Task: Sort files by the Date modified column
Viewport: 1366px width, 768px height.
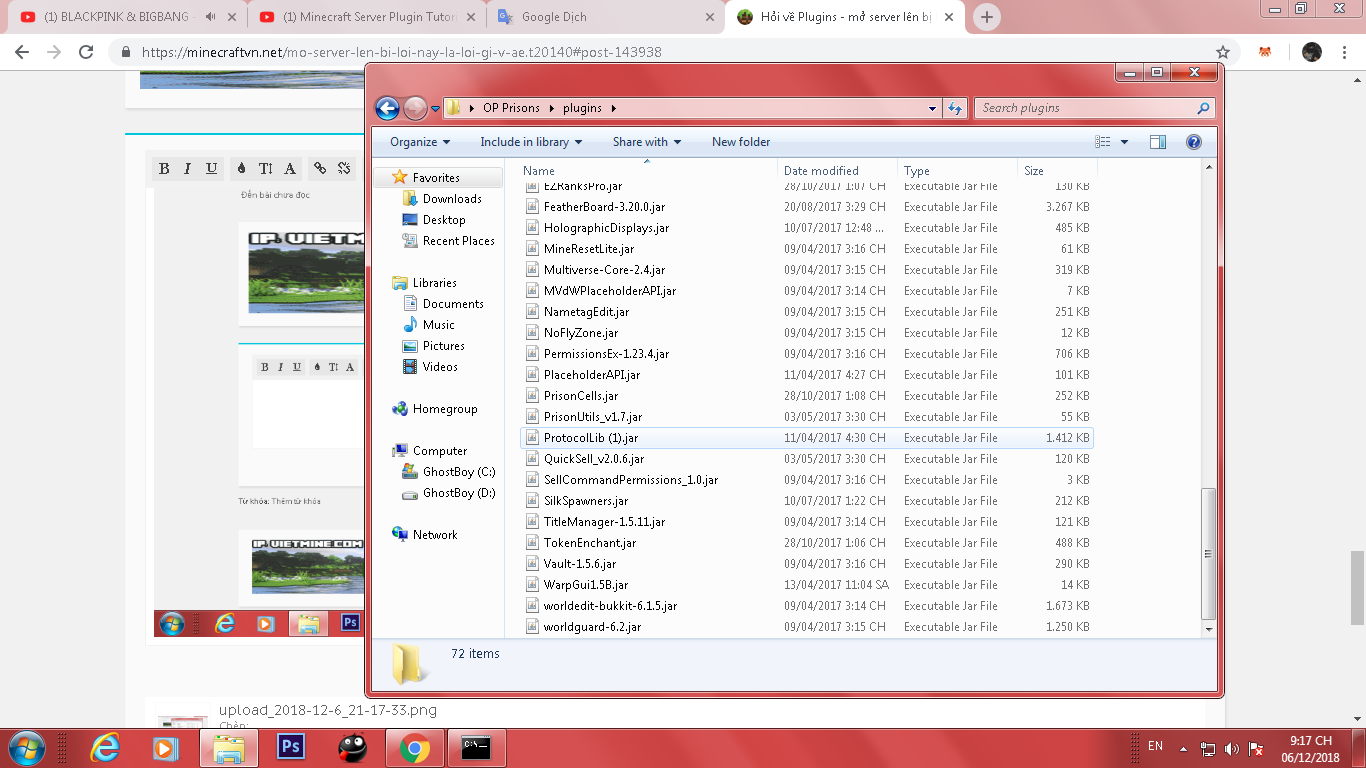Action: pyautogui.click(x=821, y=171)
